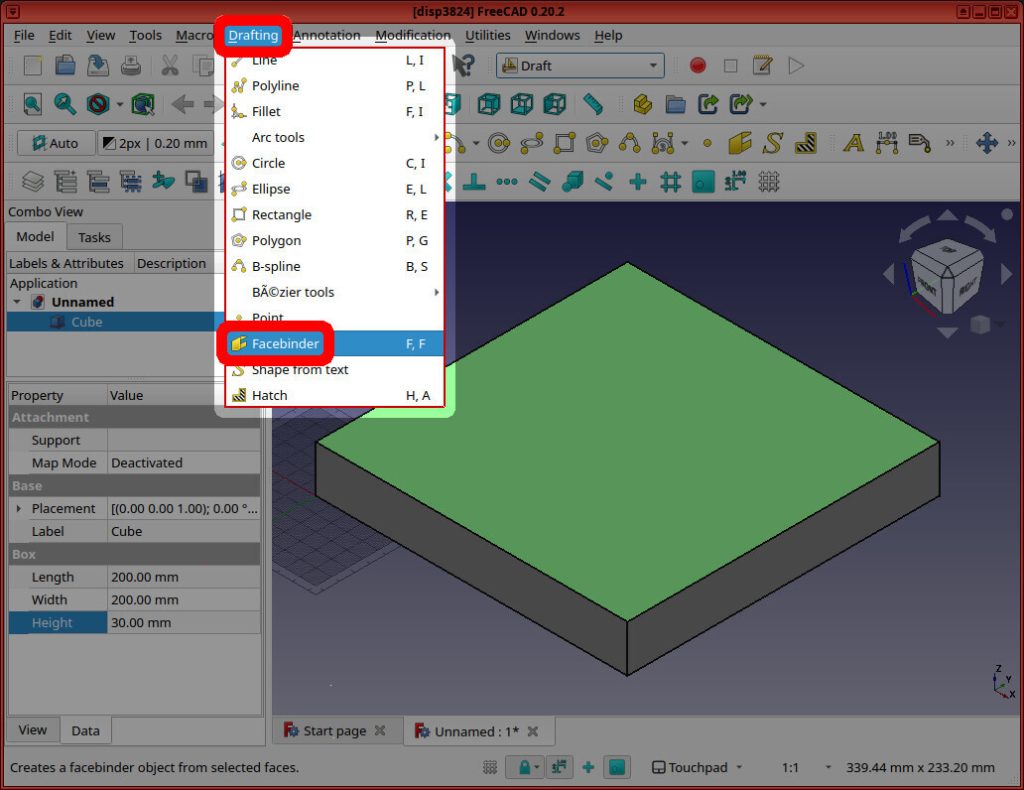The image size is (1024, 790).
Task: Open the Touchpad navigation style dropdown
Action: coord(697,767)
